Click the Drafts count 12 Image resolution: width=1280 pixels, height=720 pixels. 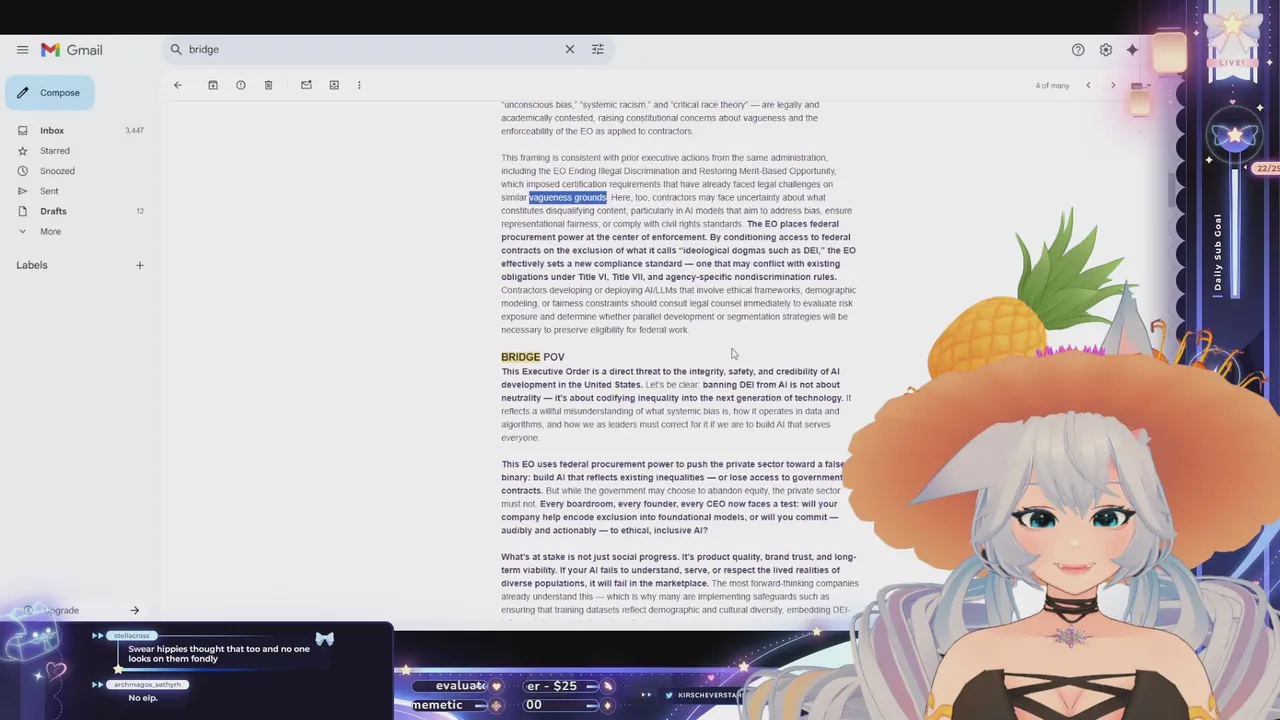(x=140, y=211)
